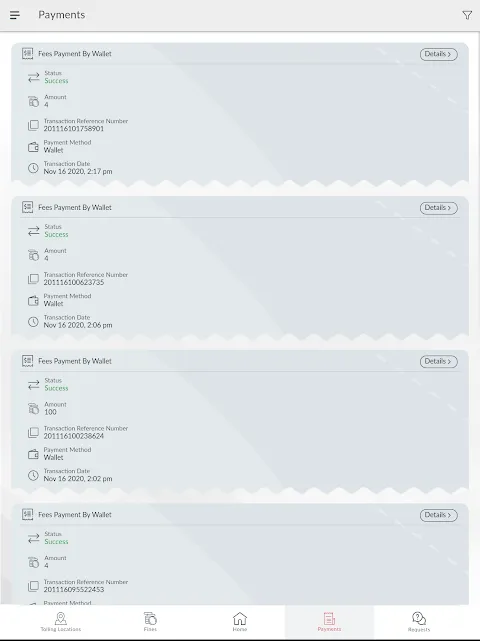The height and width of the screenshot is (641, 480).
Task: Open the Fines tab
Action: [150, 622]
